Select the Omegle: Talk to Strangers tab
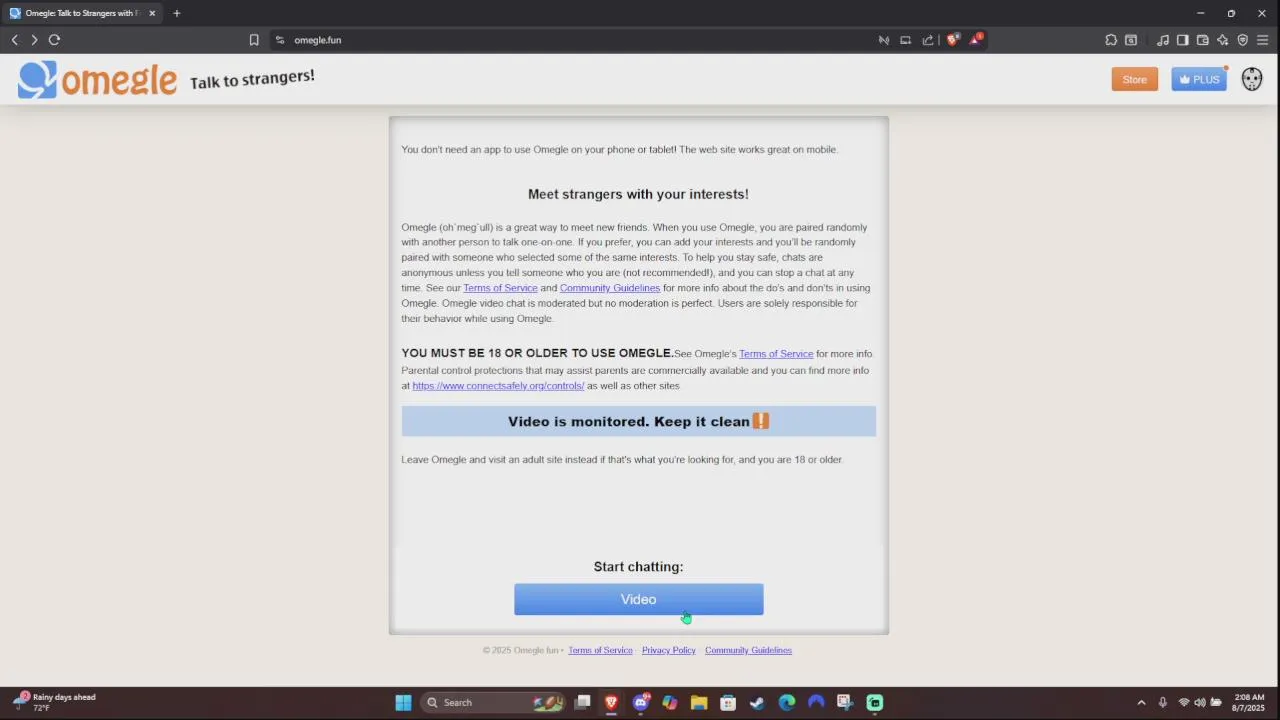The image size is (1280, 720). [x=82, y=13]
